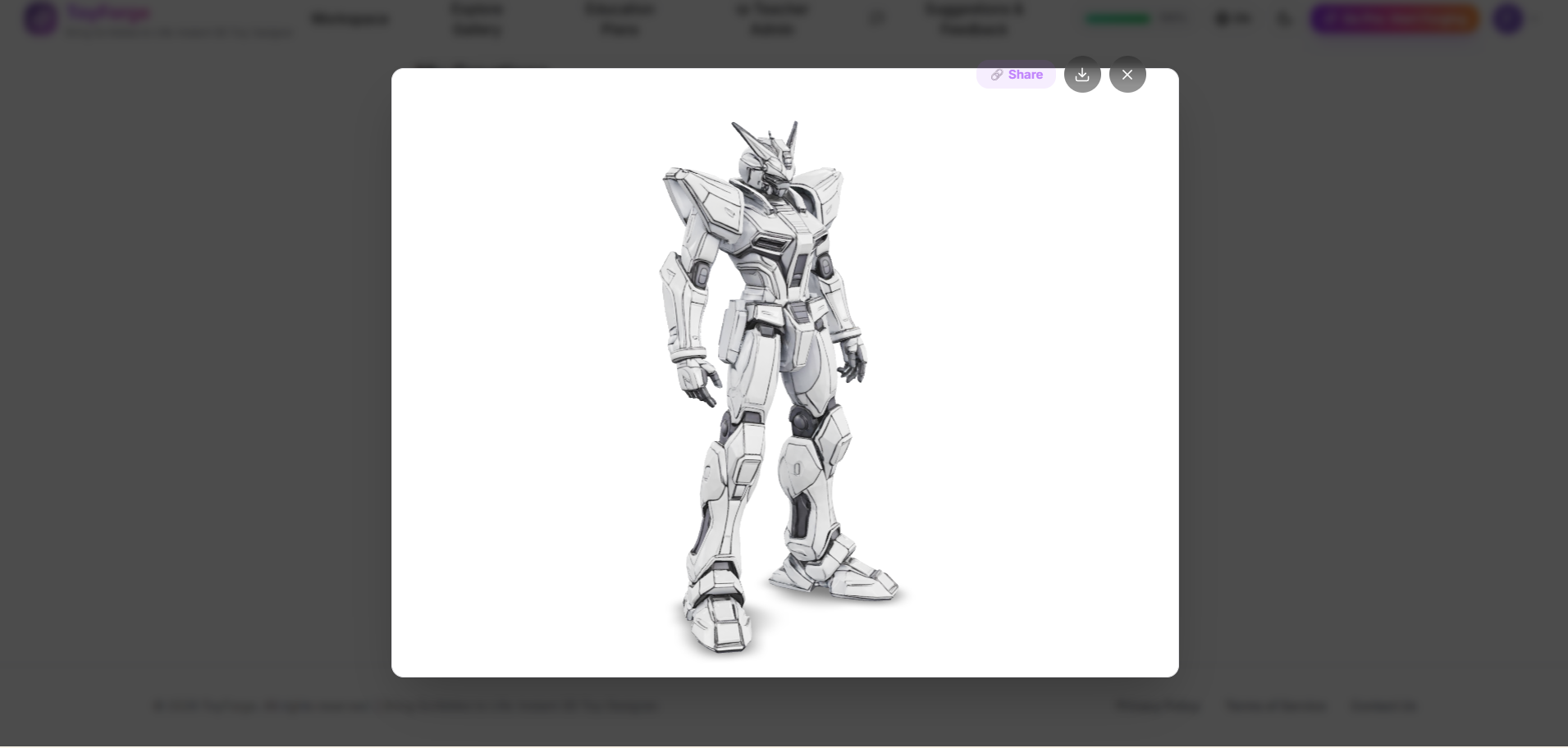Open the Workspace nav item behind the dialog

click(350, 19)
